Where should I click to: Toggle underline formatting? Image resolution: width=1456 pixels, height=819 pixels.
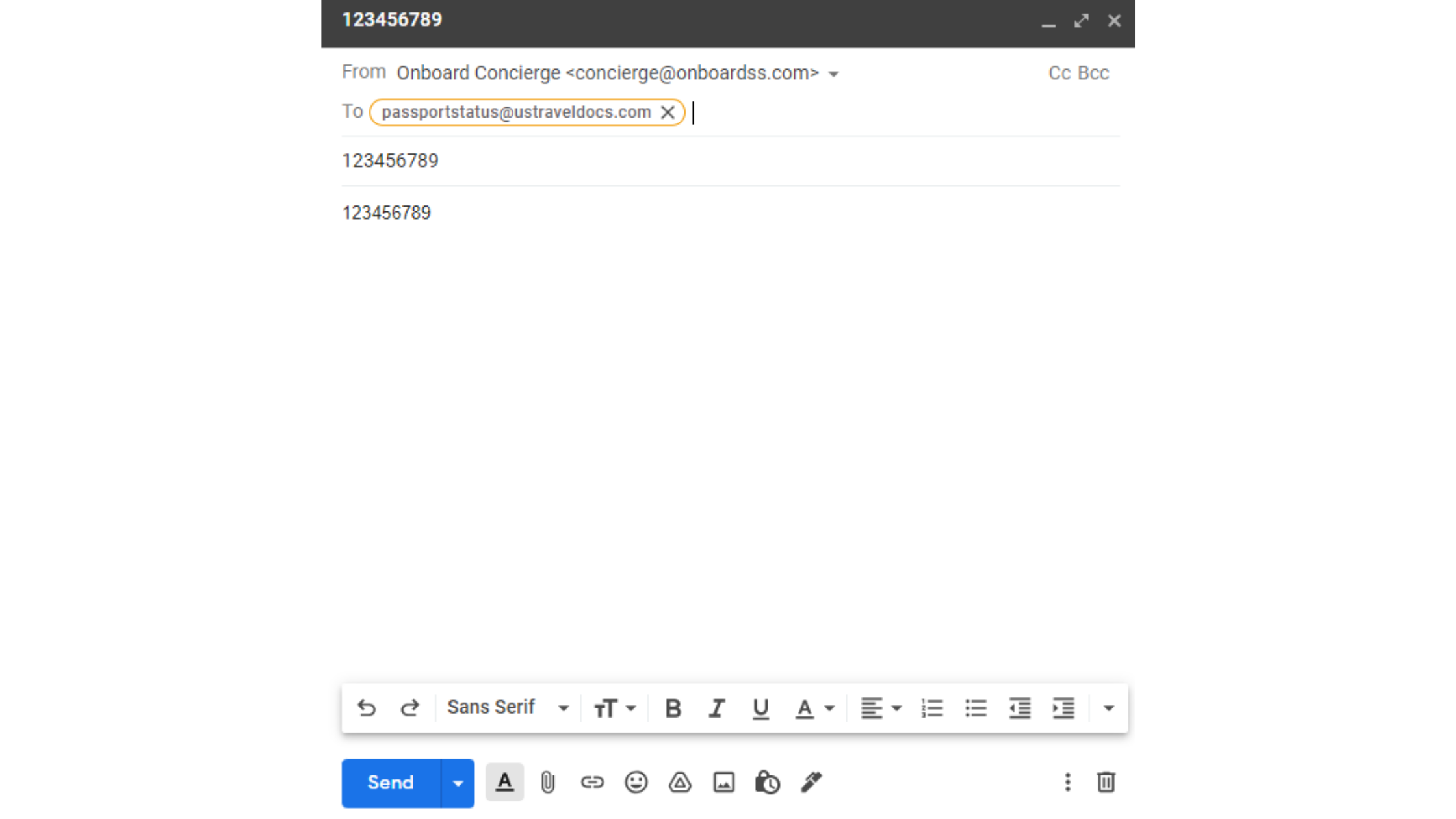(x=760, y=708)
